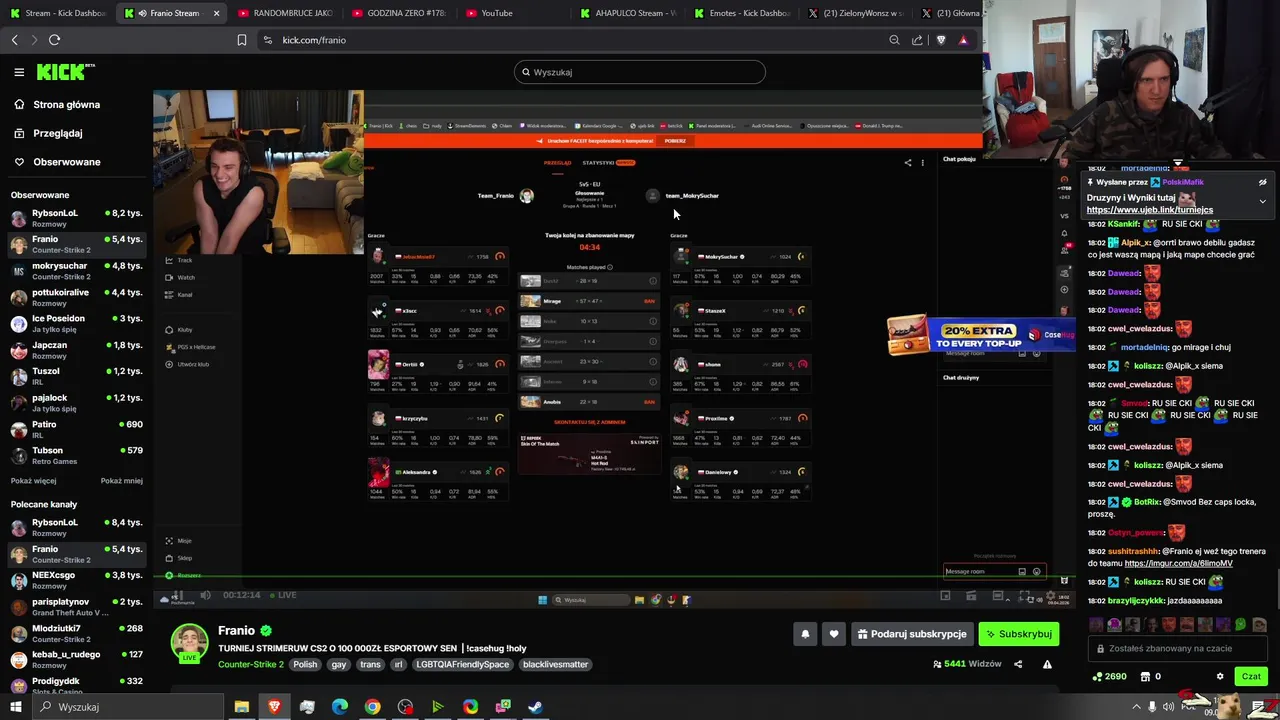
Task: Open channel points 2690 icon
Action: 1110,677
